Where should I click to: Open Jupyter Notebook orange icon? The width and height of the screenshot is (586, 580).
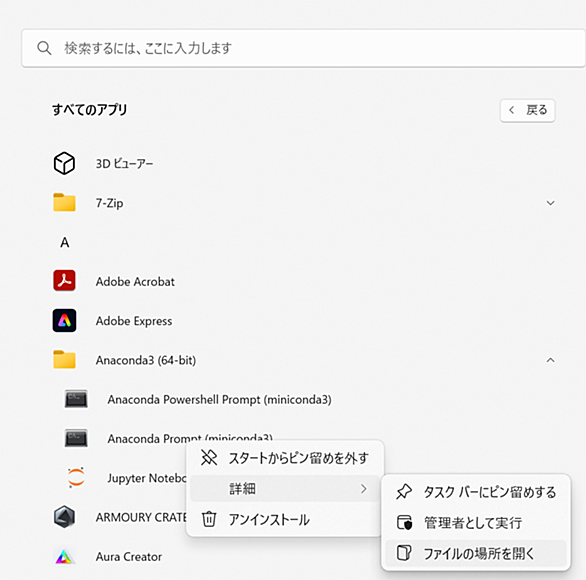76,477
